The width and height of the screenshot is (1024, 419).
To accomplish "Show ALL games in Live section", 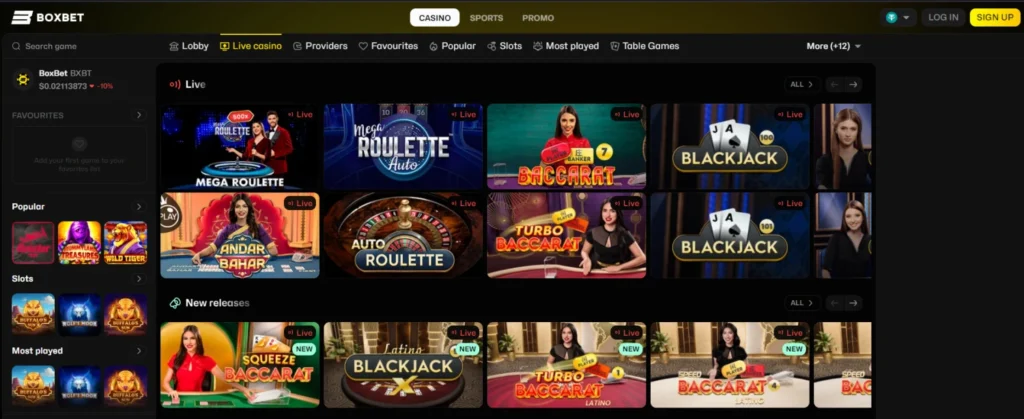I will pyautogui.click(x=801, y=84).
